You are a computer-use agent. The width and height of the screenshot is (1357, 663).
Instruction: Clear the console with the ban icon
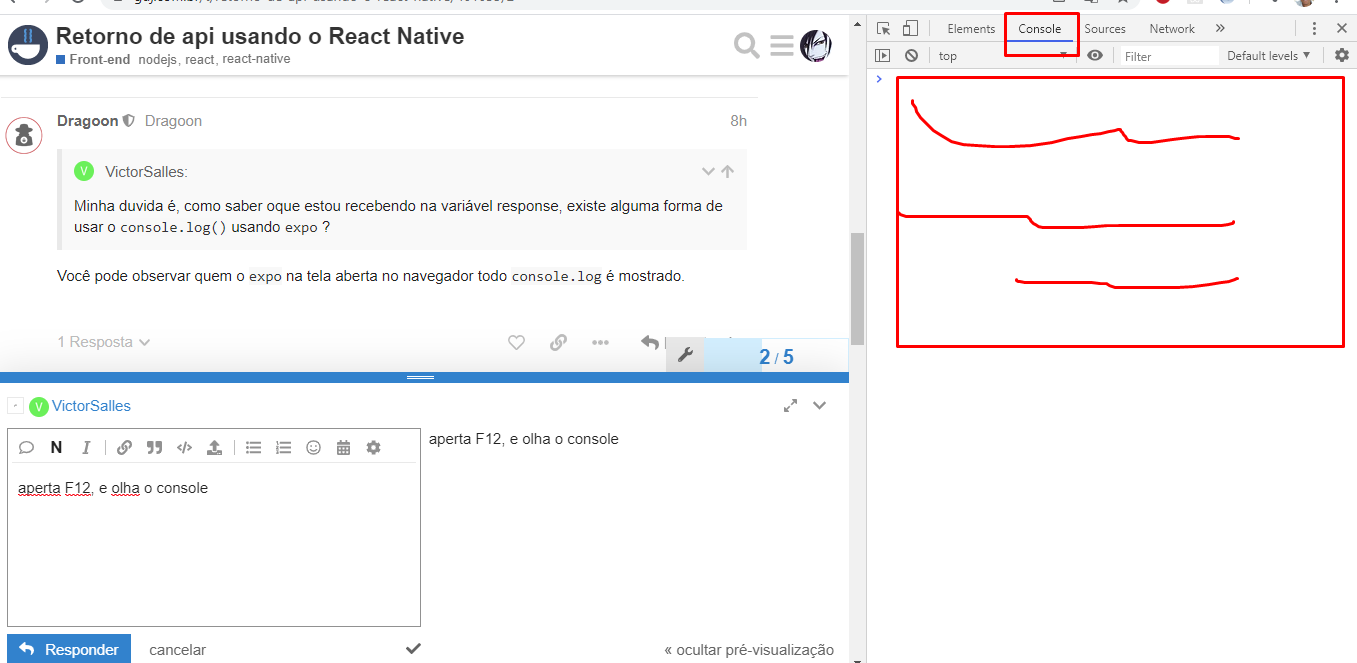[x=911, y=56]
